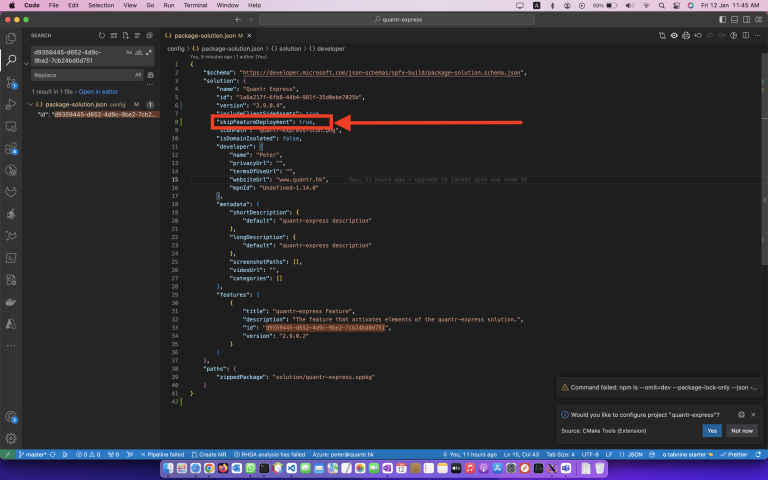
Task: Toggle Match Whole Word in search box
Action: (139, 52)
